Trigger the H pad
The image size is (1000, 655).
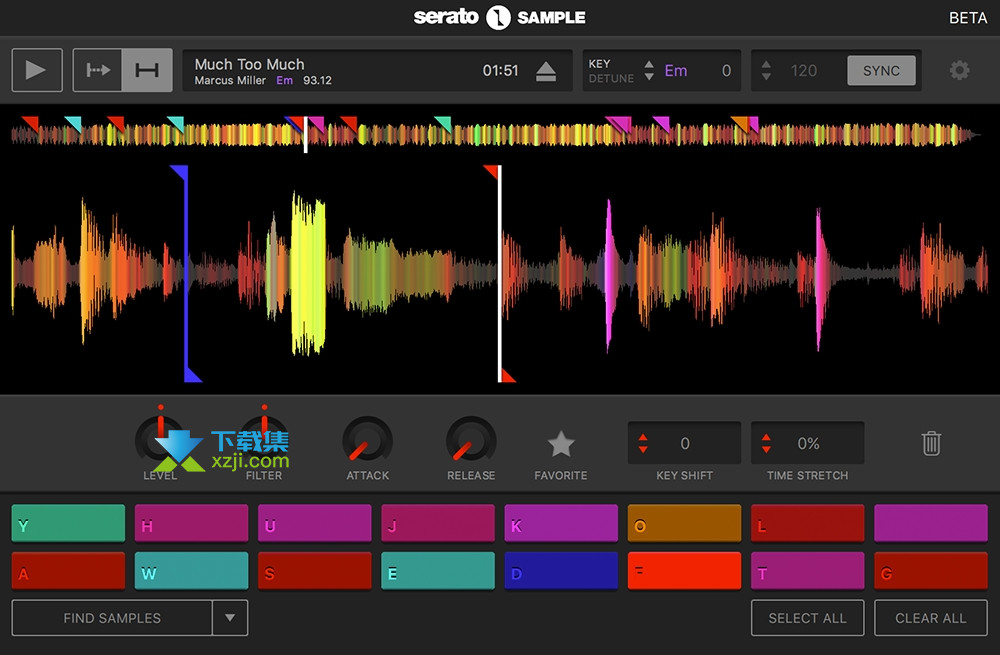click(191, 524)
